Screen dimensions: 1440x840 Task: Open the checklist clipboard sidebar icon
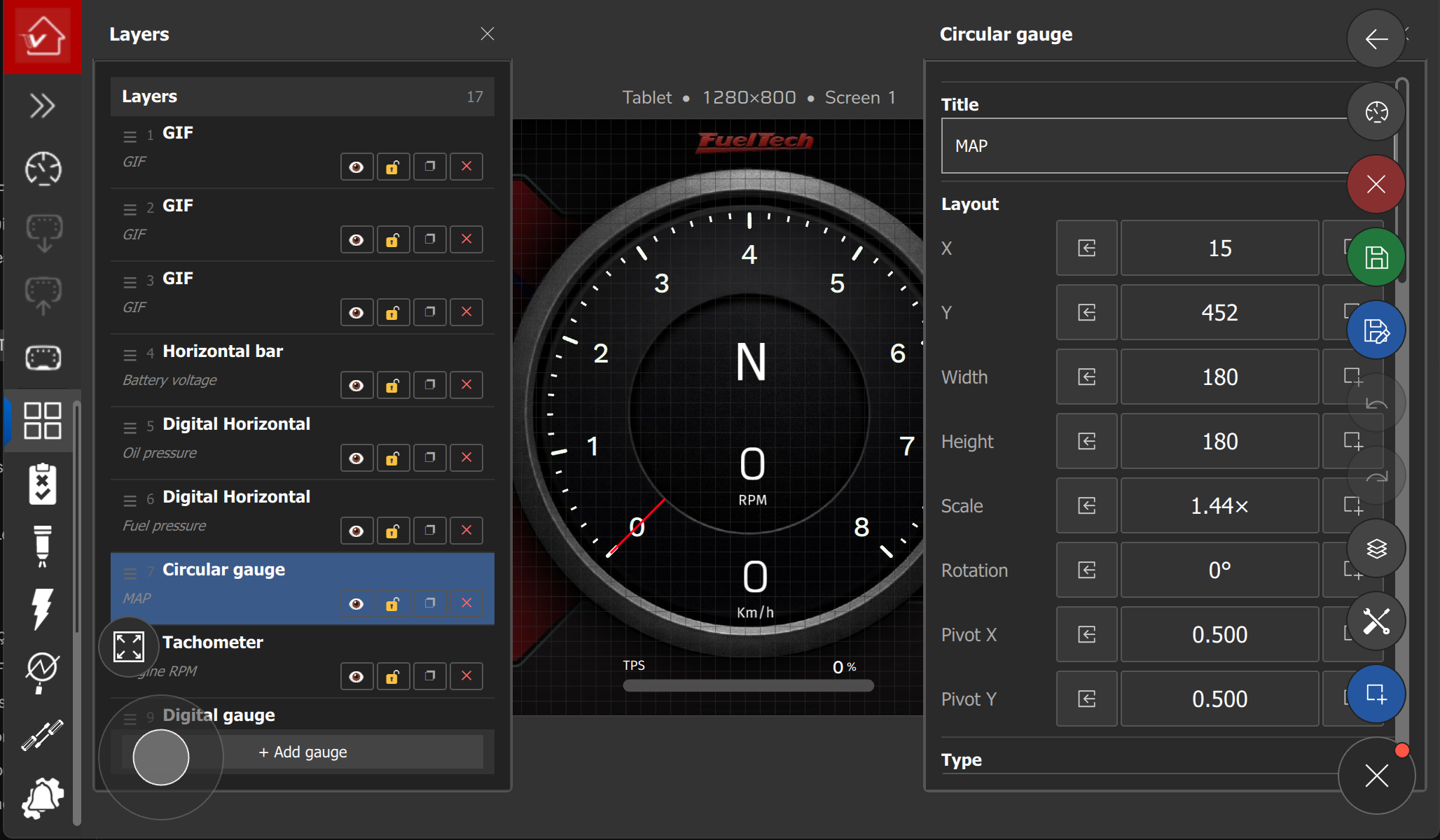point(43,483)
